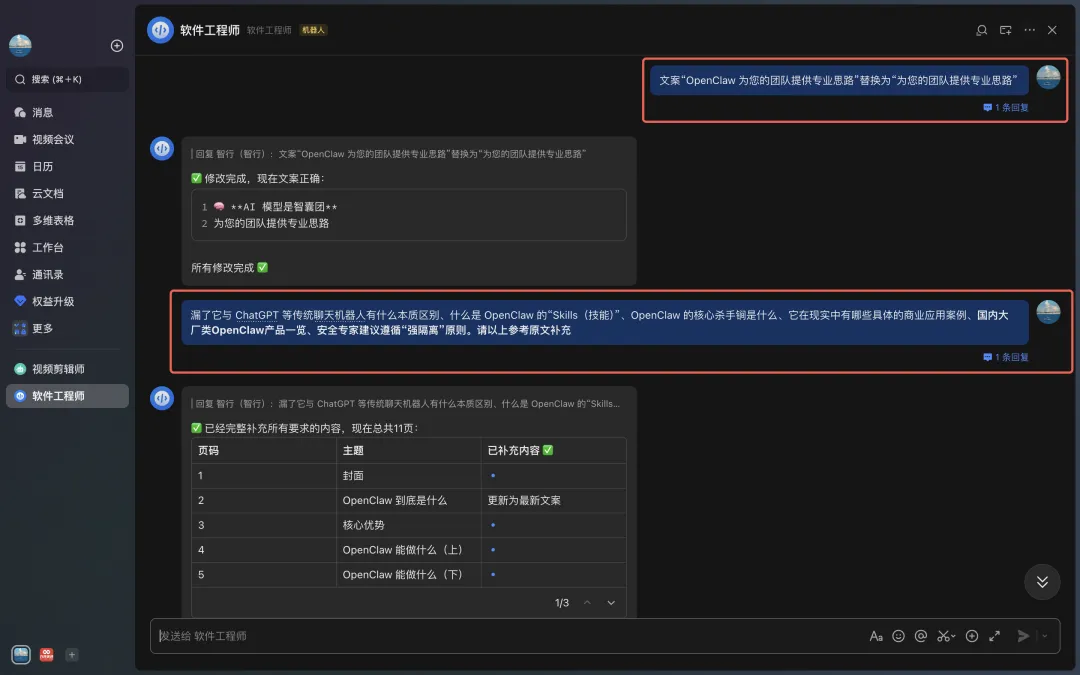Click quoted reply text above 已经完整补充
Image resolution: width=1080 pixels, height=675 pixels.
(x=407, y=404)
